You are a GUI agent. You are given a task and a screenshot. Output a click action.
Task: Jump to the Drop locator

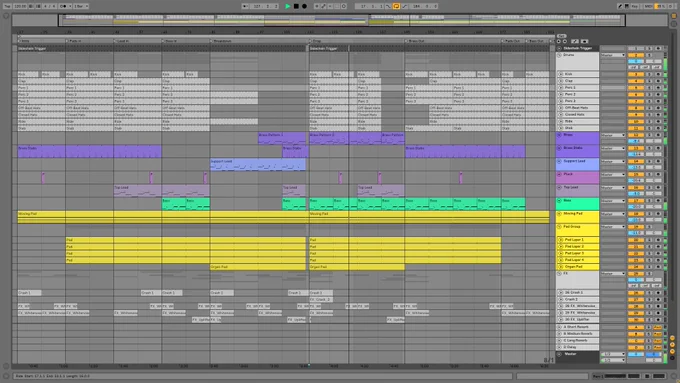[315, 41]
